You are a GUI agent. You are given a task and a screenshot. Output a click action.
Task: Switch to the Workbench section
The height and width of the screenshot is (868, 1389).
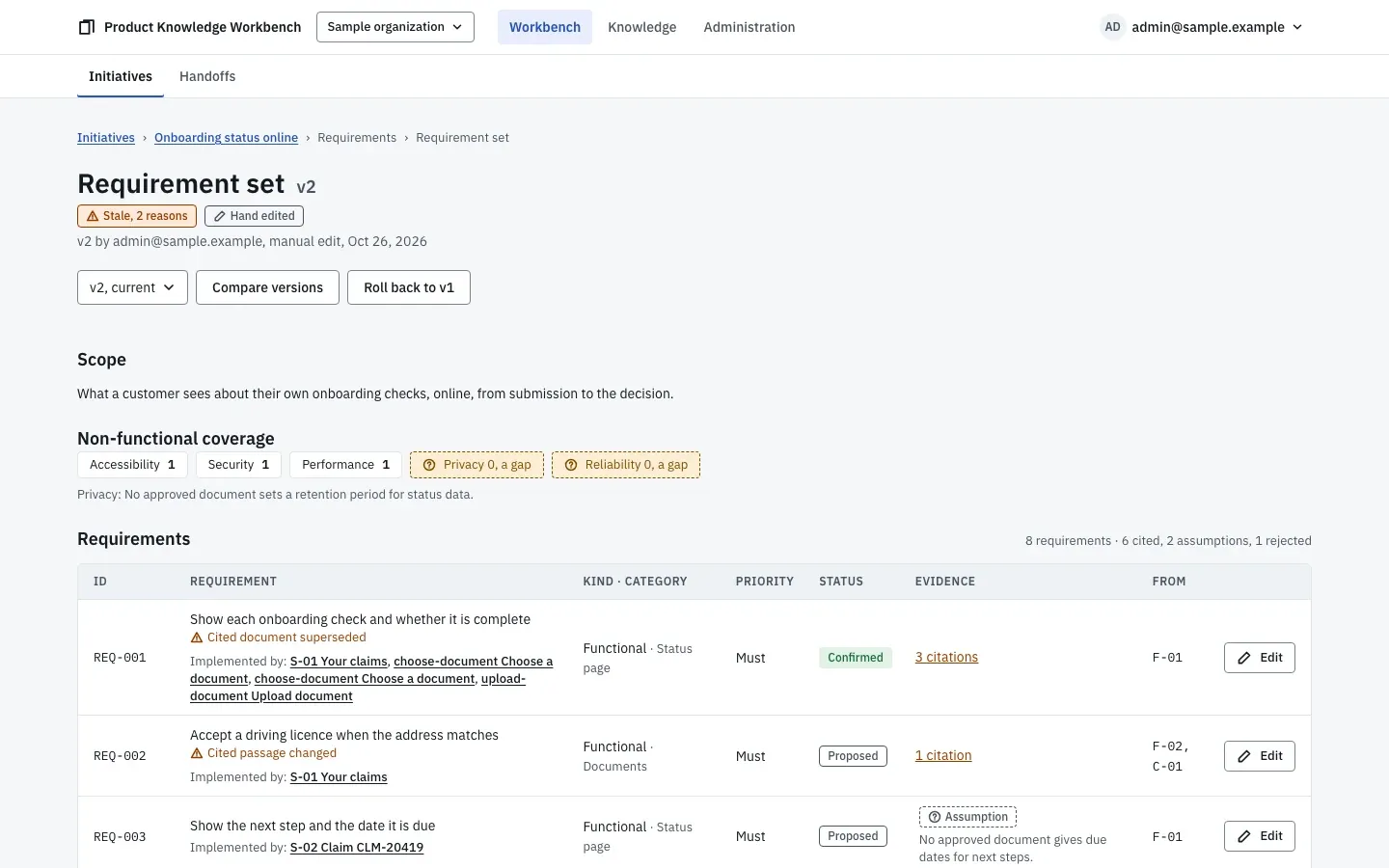545,27
